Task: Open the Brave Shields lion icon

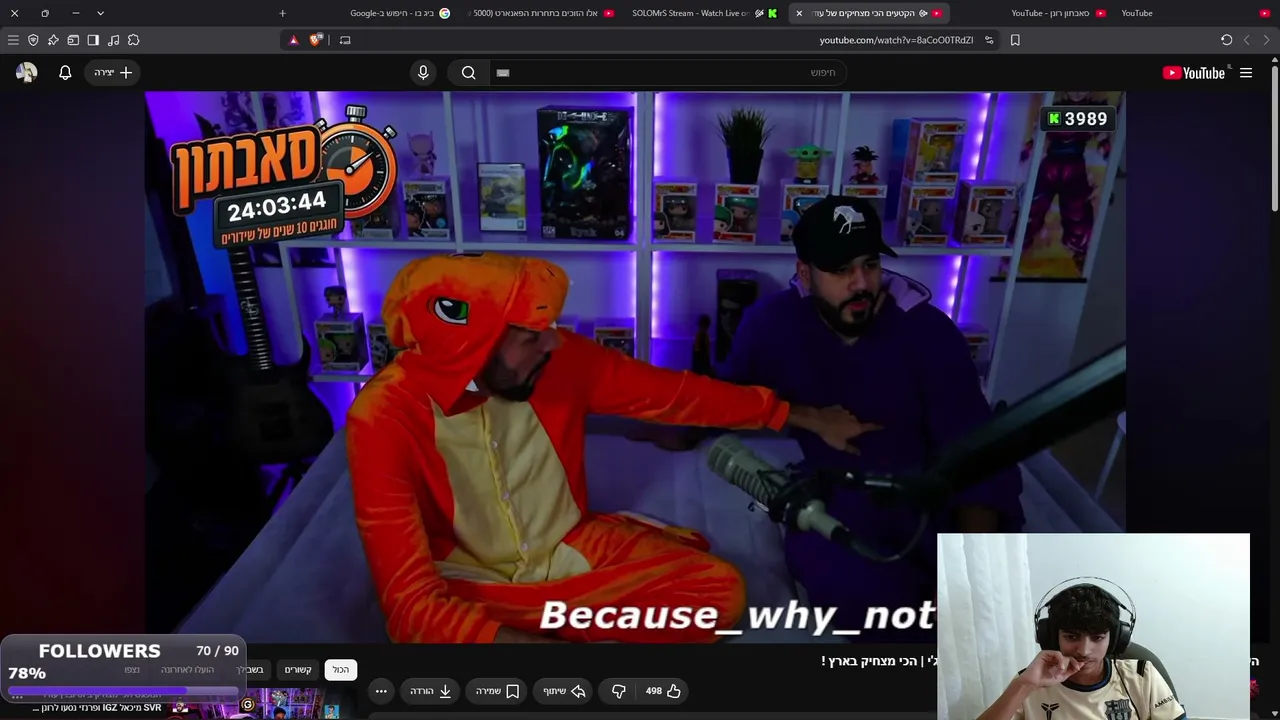Action: (x=316, y=40)
